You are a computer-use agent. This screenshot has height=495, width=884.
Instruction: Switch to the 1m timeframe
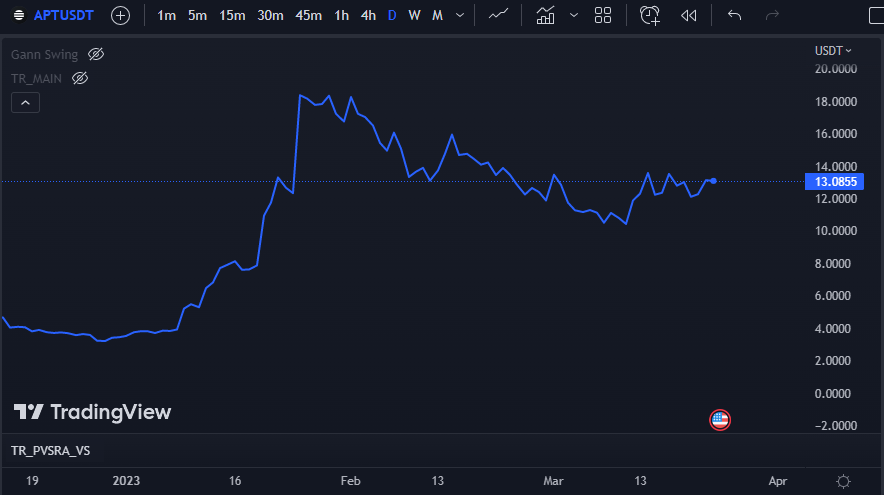166,15
